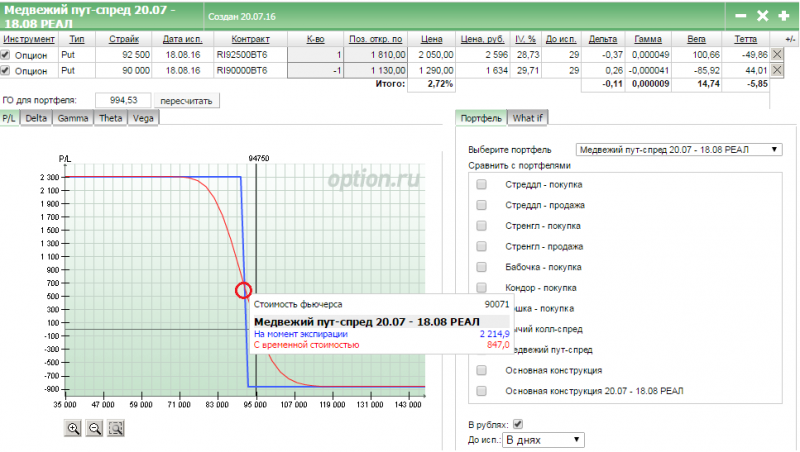The height and width of the screenshot is (452, 800).
Task: Open the Выберите портфель dropdown
Action: point(679,149)
